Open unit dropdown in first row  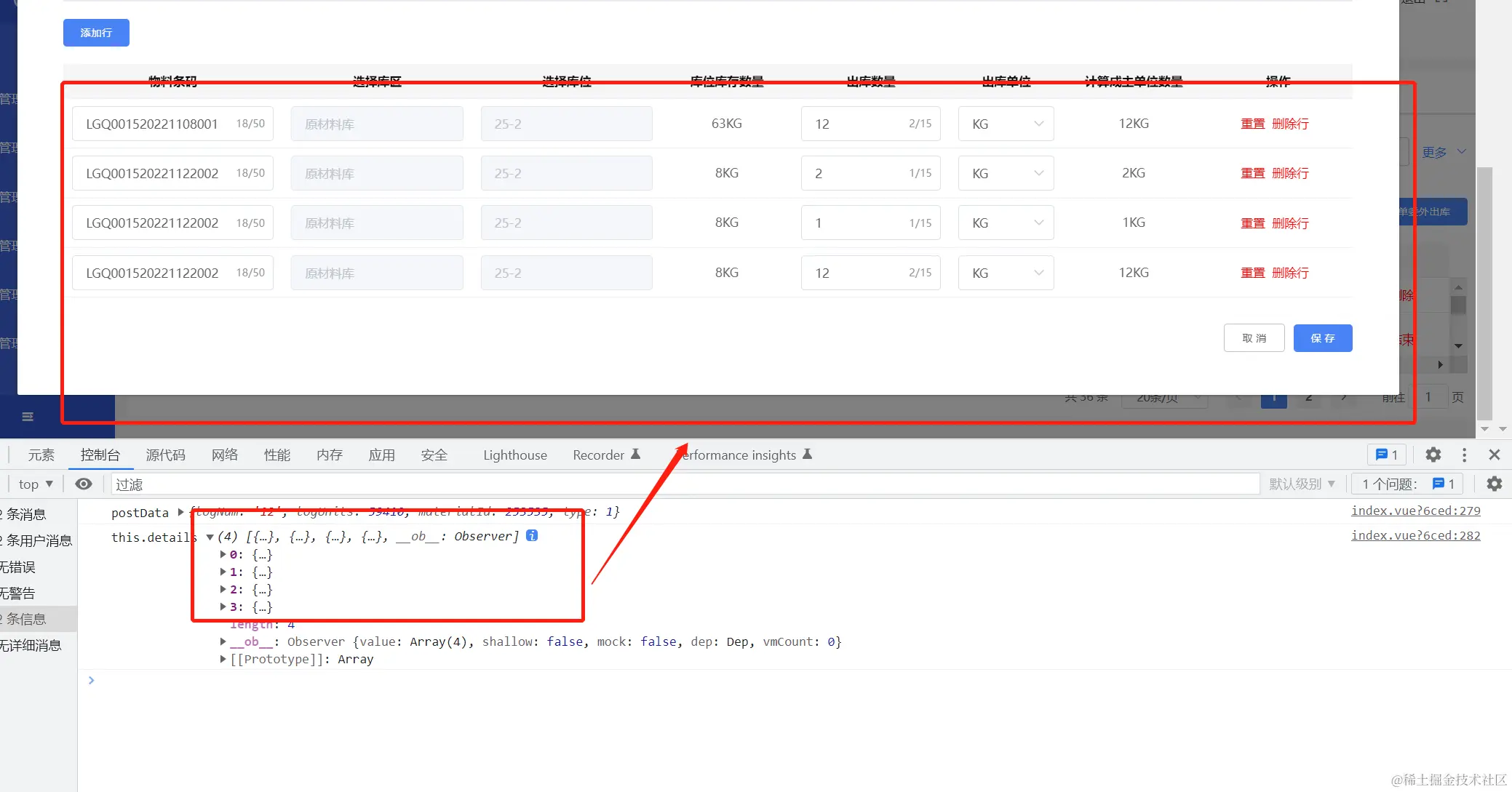tap(1006, 124)
